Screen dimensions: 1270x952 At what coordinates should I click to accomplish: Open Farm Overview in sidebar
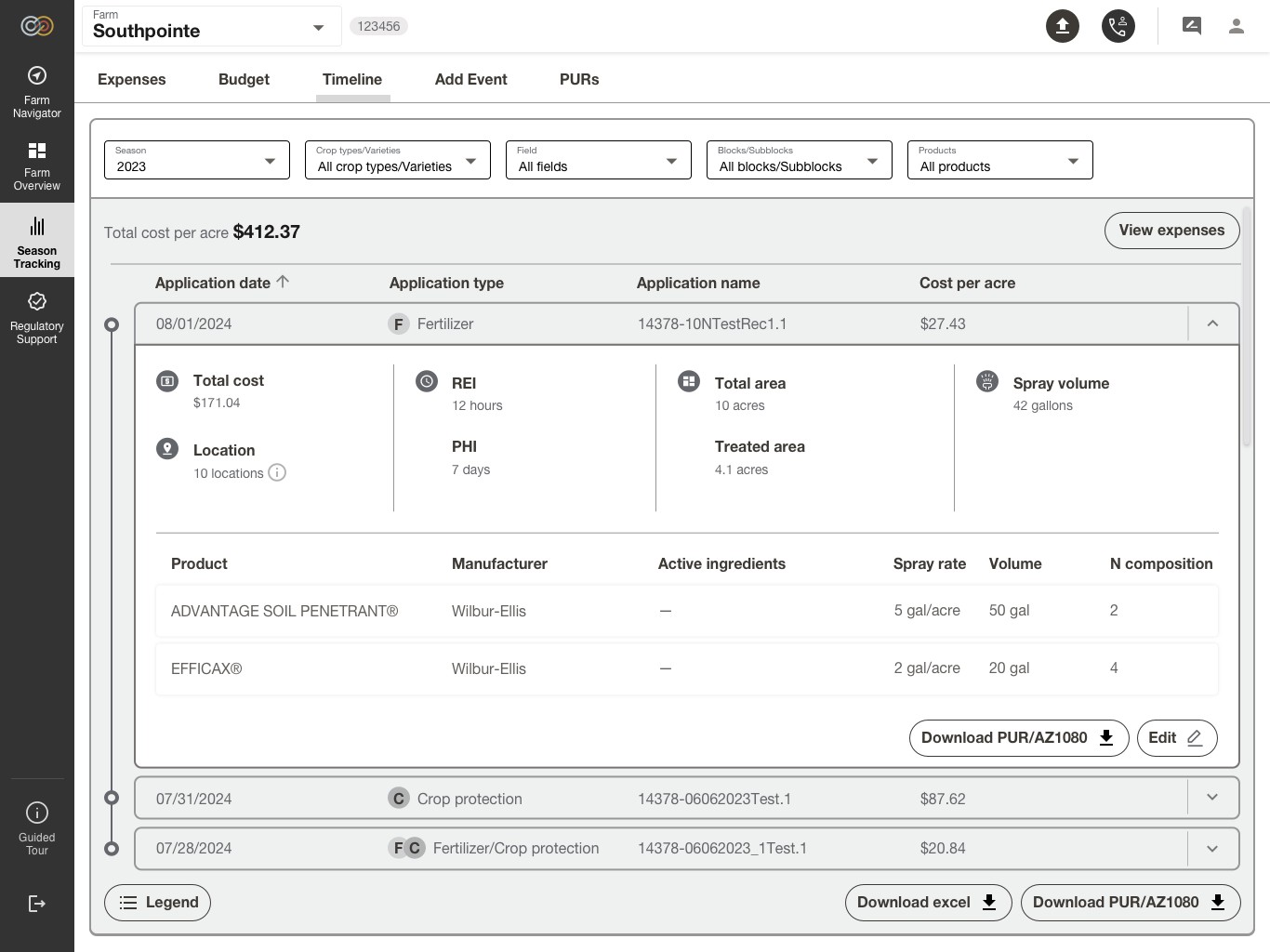[x=37, y=166]
